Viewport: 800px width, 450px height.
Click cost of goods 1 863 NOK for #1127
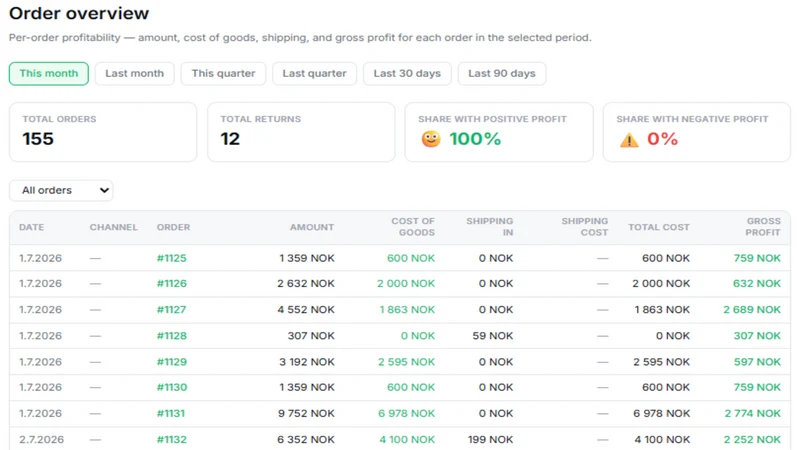click(407, 310)
